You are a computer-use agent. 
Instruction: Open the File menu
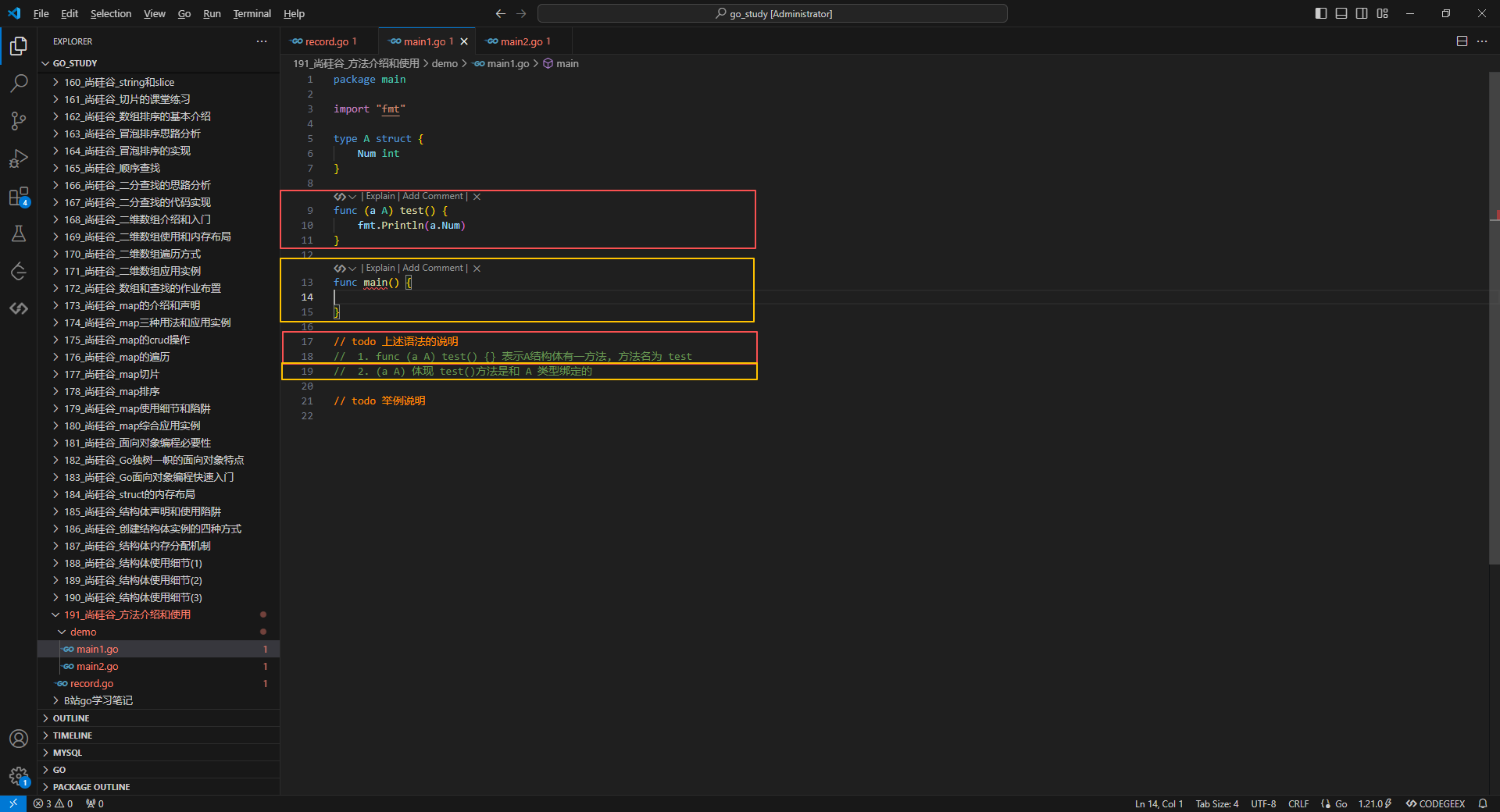41,13
